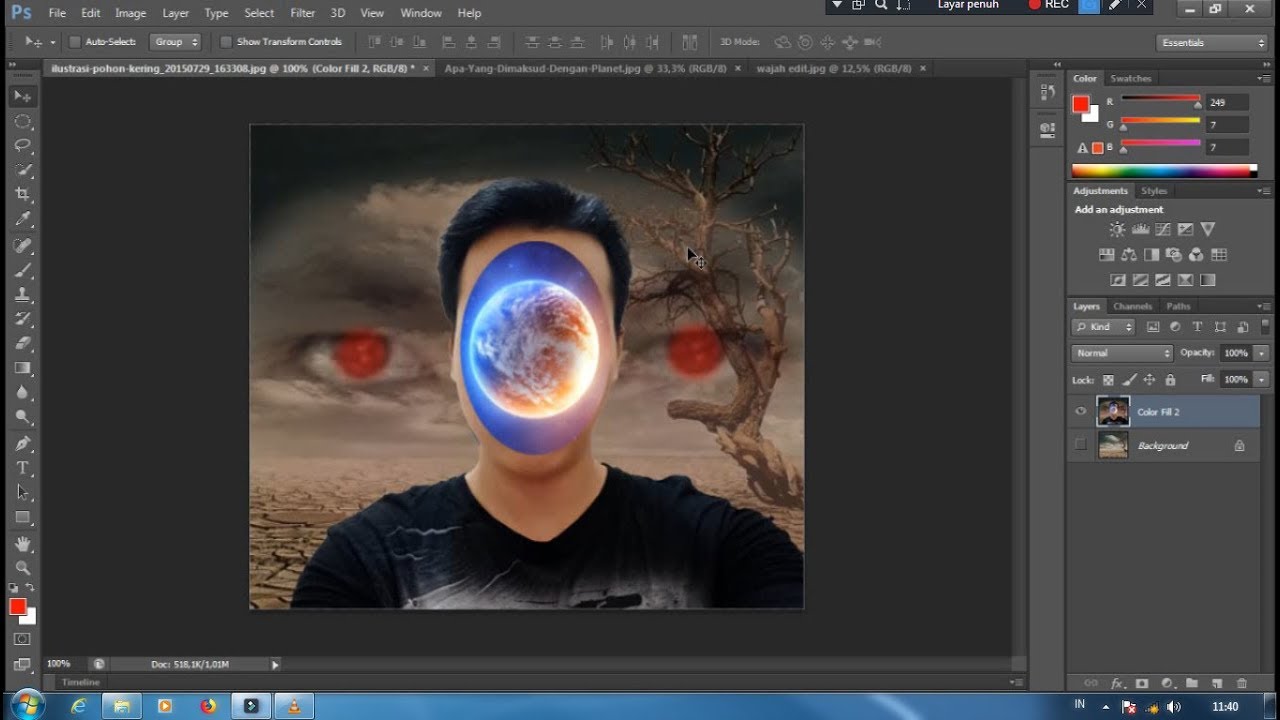Select the Crop tool
This screenshot has width=1280, height=720.
22,194
